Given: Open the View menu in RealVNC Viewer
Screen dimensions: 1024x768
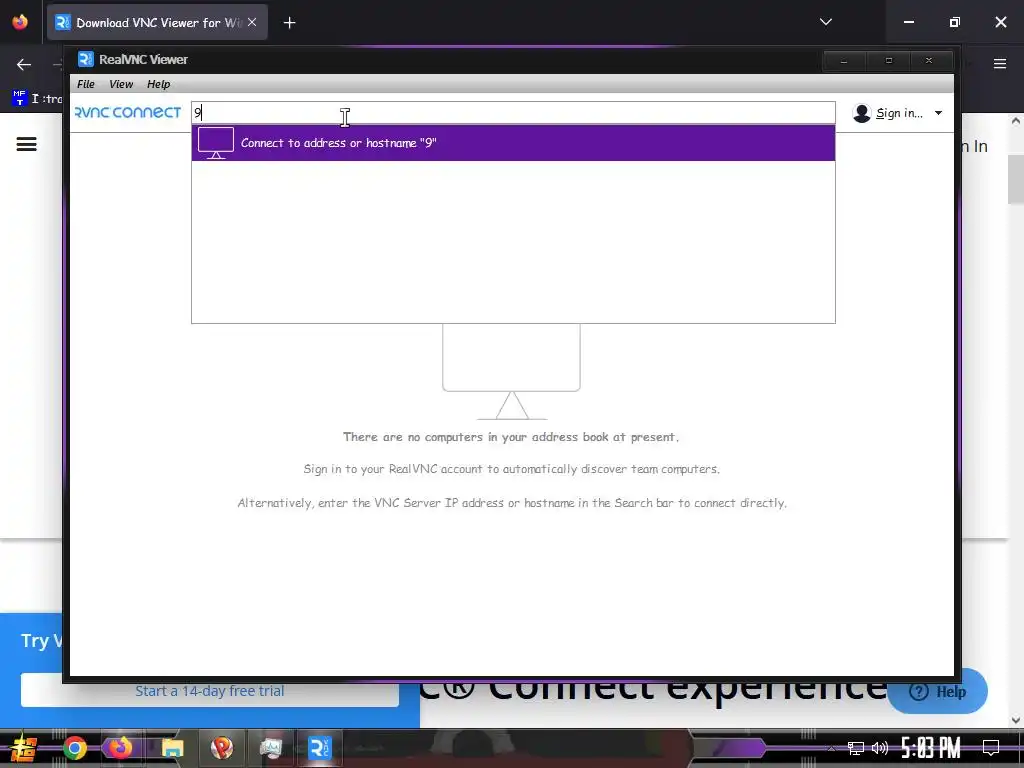Looking at the screenshot, I should click(x=121, y=84).
